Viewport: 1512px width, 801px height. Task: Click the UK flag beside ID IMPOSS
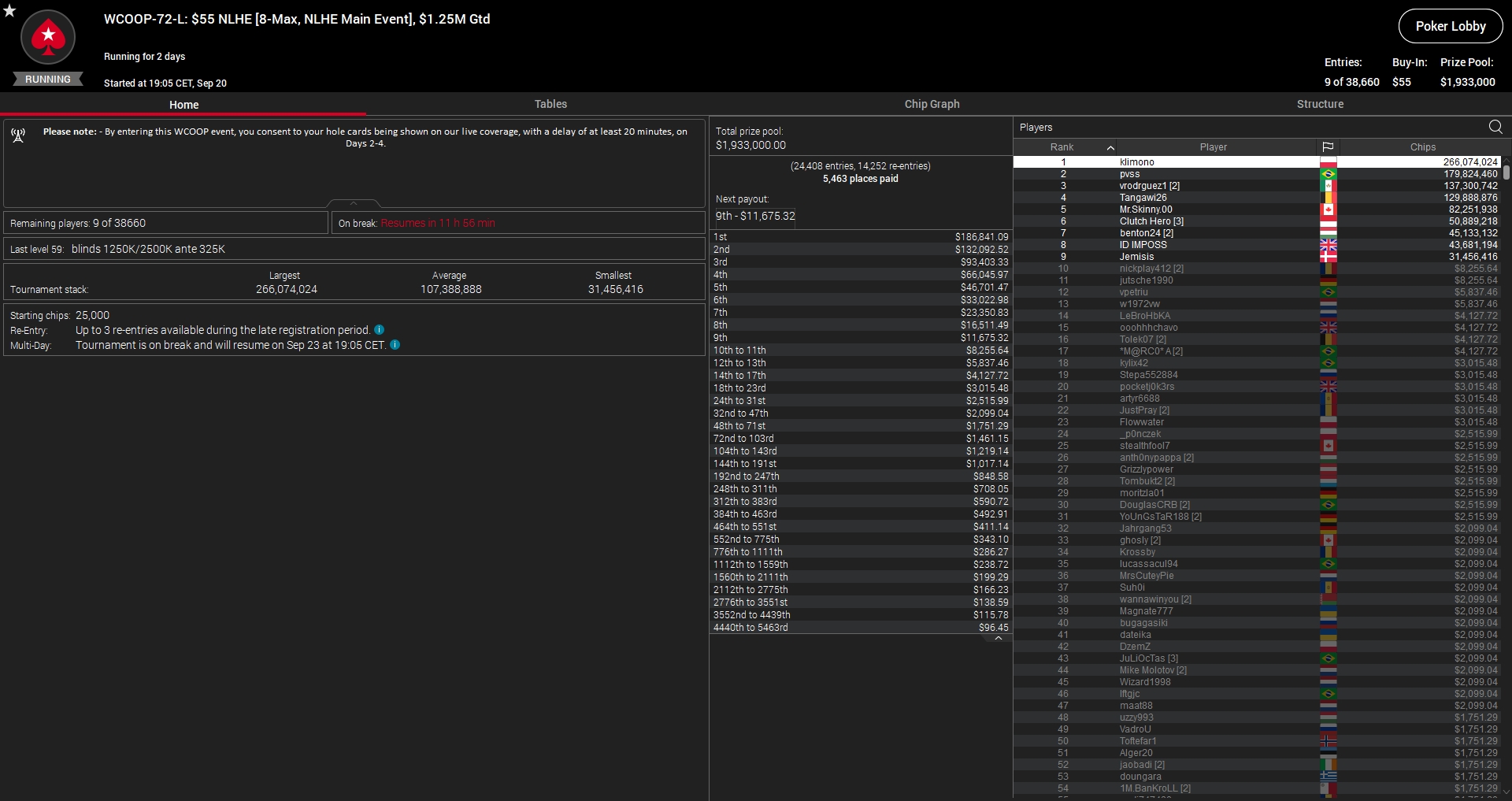point(1329,245)
